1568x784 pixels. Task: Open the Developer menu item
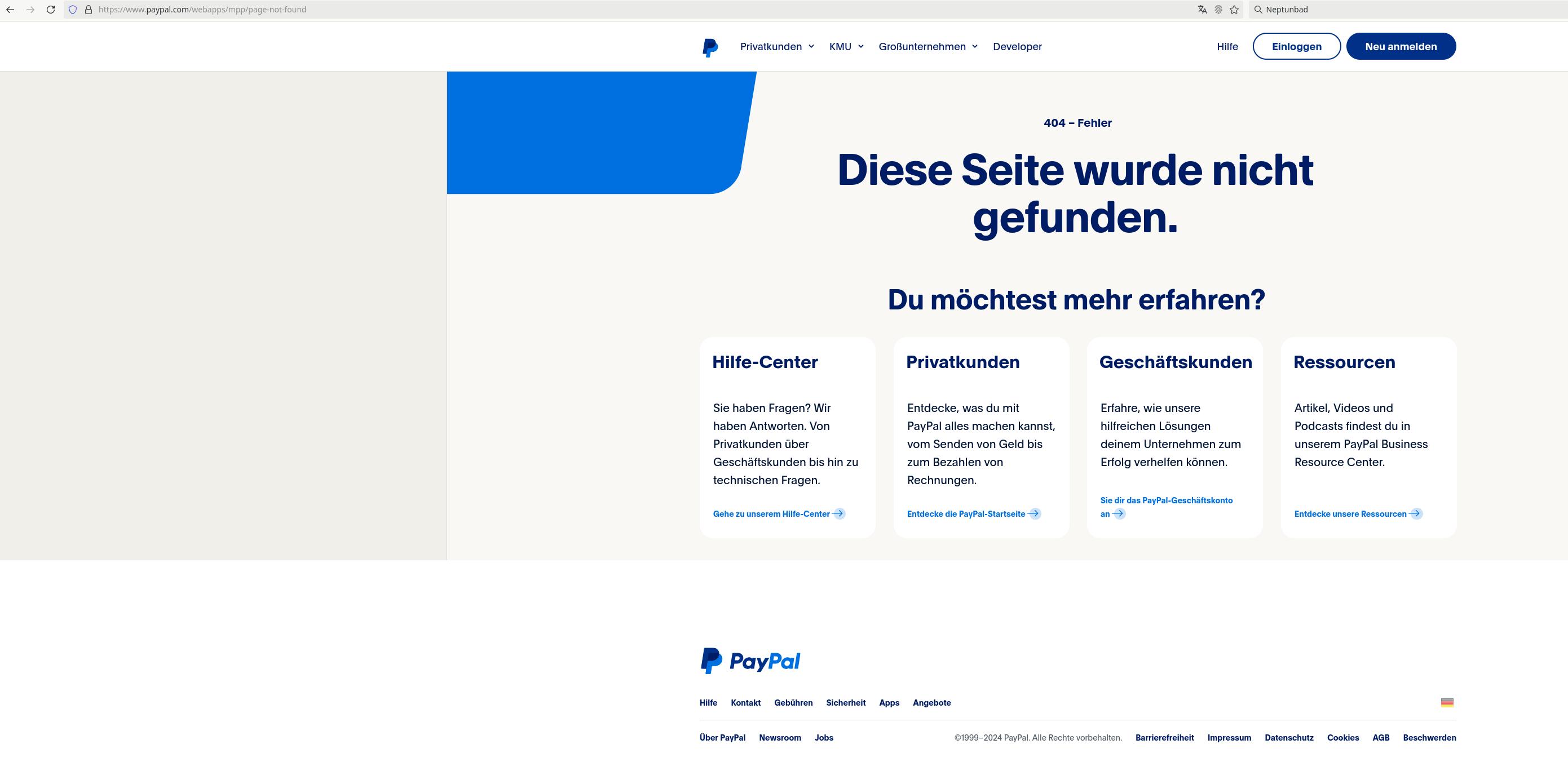tap(1017, 47)
